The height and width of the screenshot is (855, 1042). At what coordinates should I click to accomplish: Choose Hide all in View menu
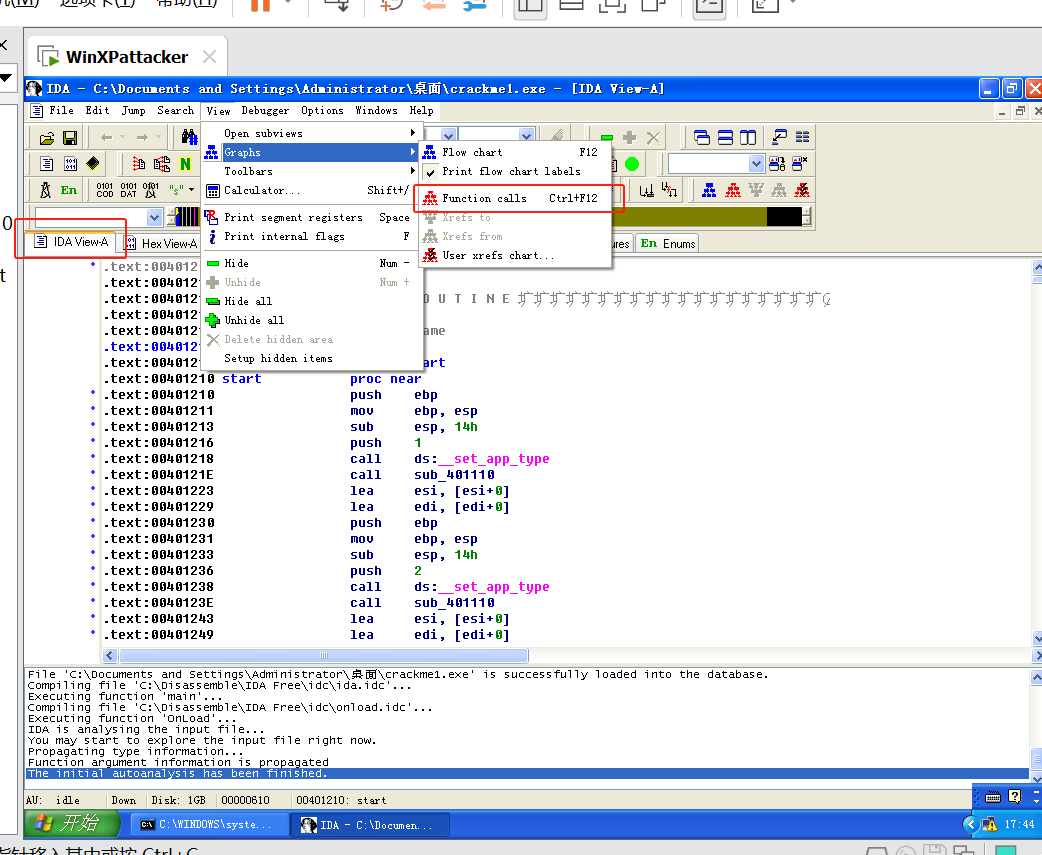click(x=312, y=301)
